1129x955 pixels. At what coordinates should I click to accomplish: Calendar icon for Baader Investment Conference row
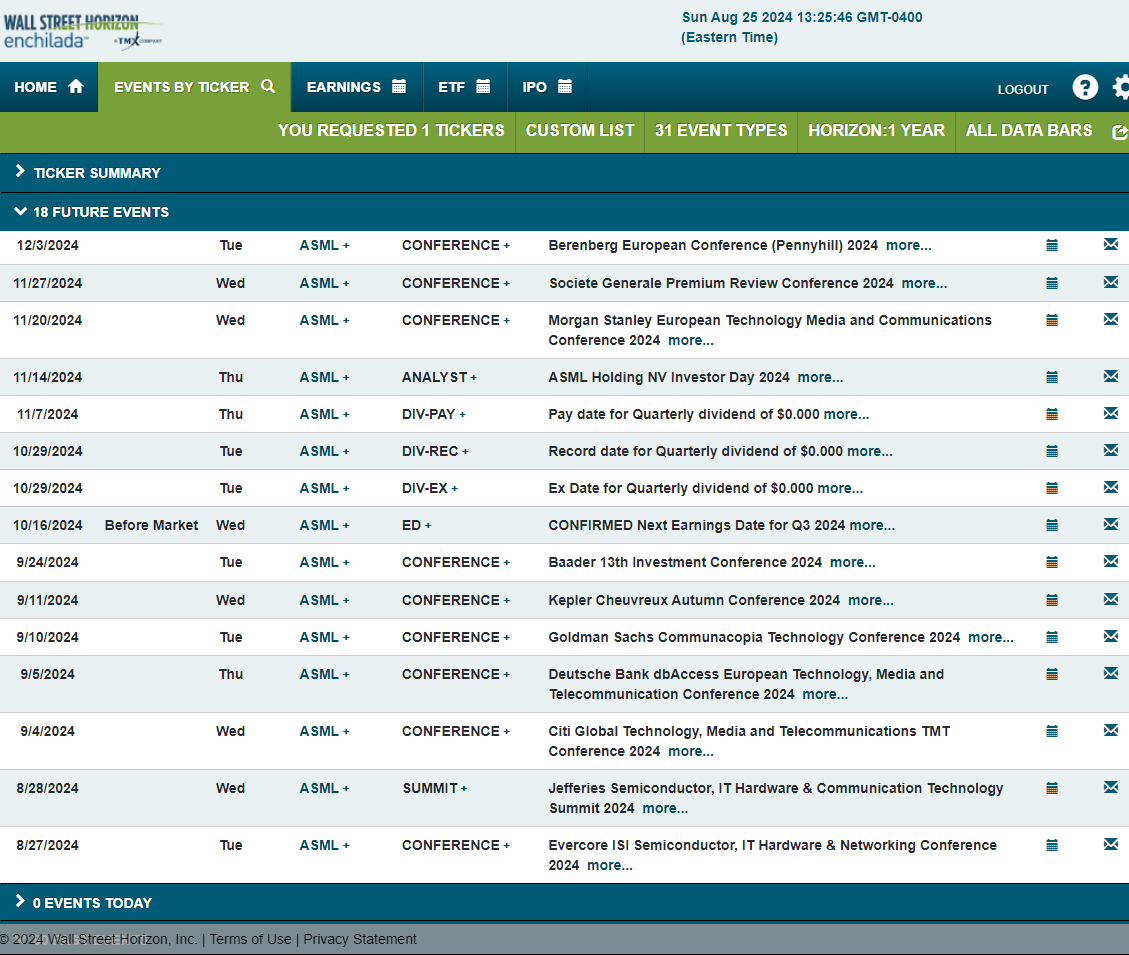[x=1052, y=562]
